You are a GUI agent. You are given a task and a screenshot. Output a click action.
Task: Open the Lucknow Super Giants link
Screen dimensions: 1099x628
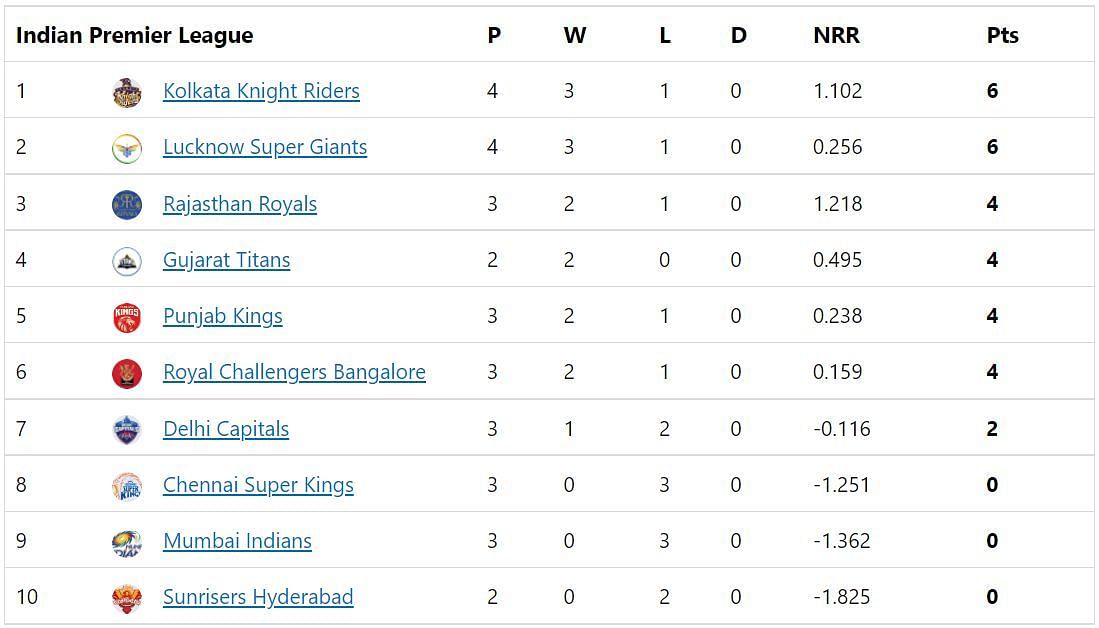265,147
